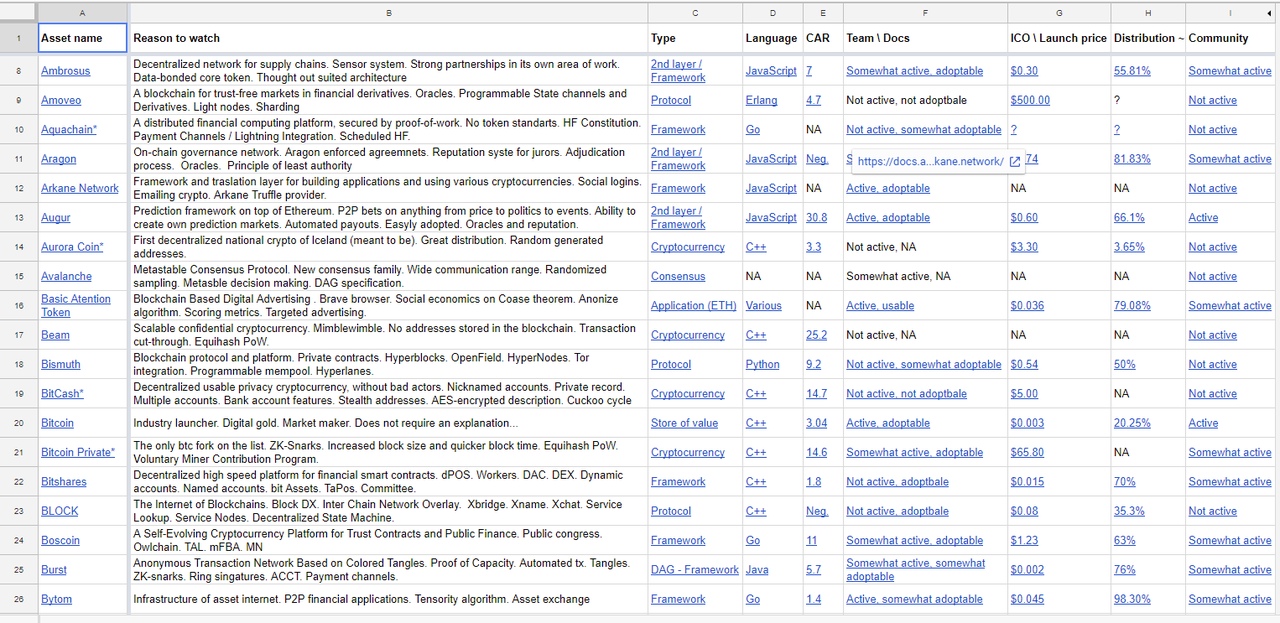
Task: Open the Bytom asset link
Action: (57, 599)
